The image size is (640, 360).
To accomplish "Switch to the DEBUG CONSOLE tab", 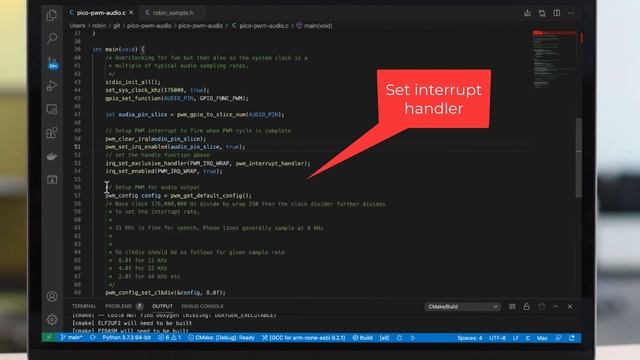I will [202, 306].
